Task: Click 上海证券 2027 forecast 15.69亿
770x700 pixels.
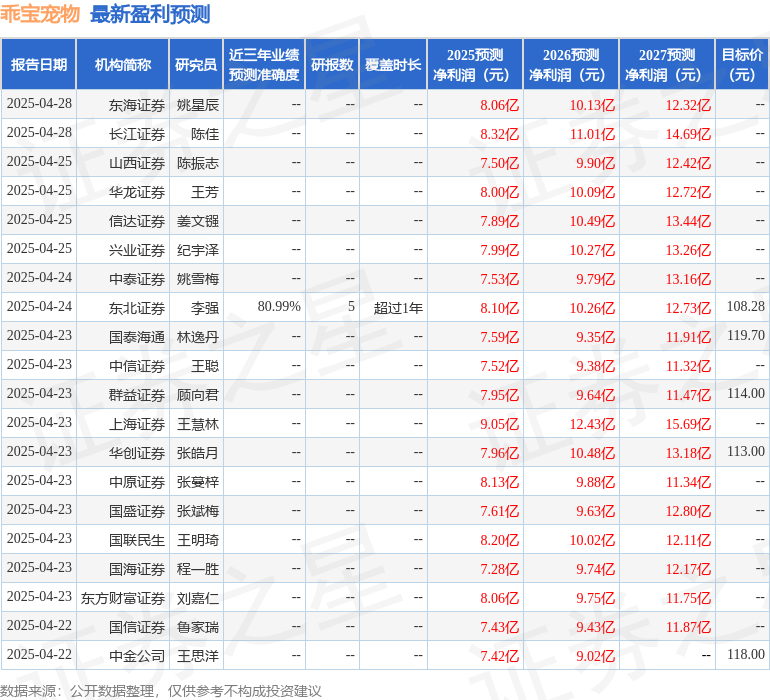Action: [x=688, y=424]
